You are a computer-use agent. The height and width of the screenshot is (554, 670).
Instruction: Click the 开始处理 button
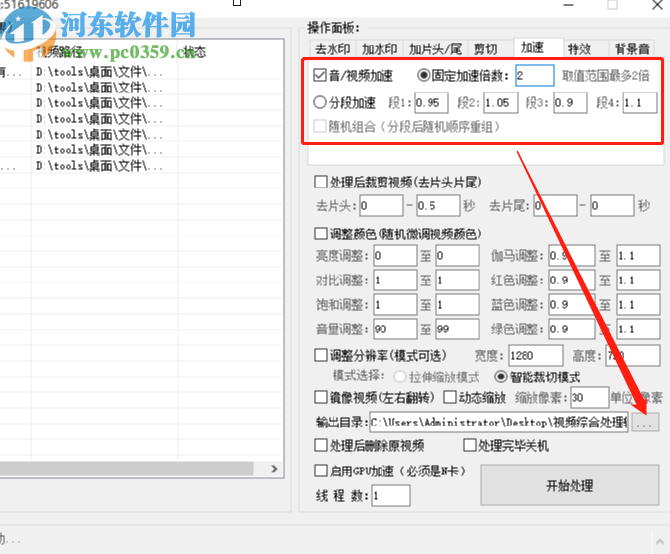(570, 485)
